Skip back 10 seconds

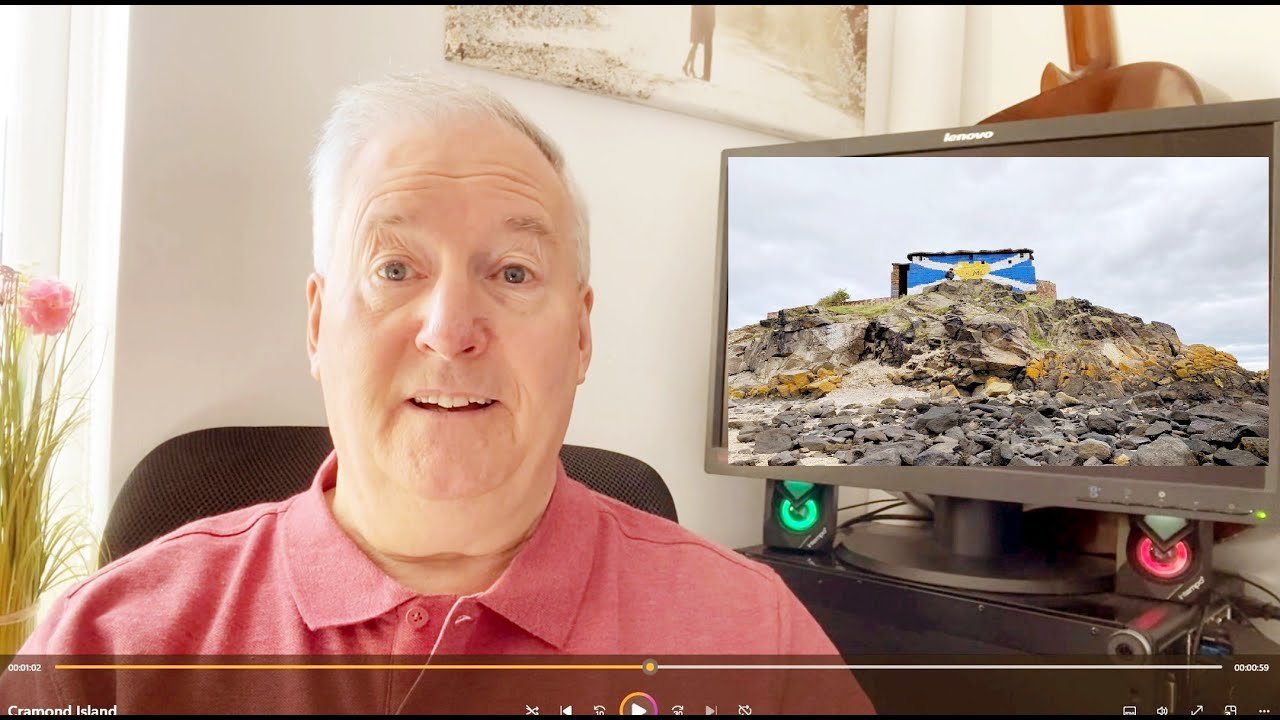[x=599, y=710]
